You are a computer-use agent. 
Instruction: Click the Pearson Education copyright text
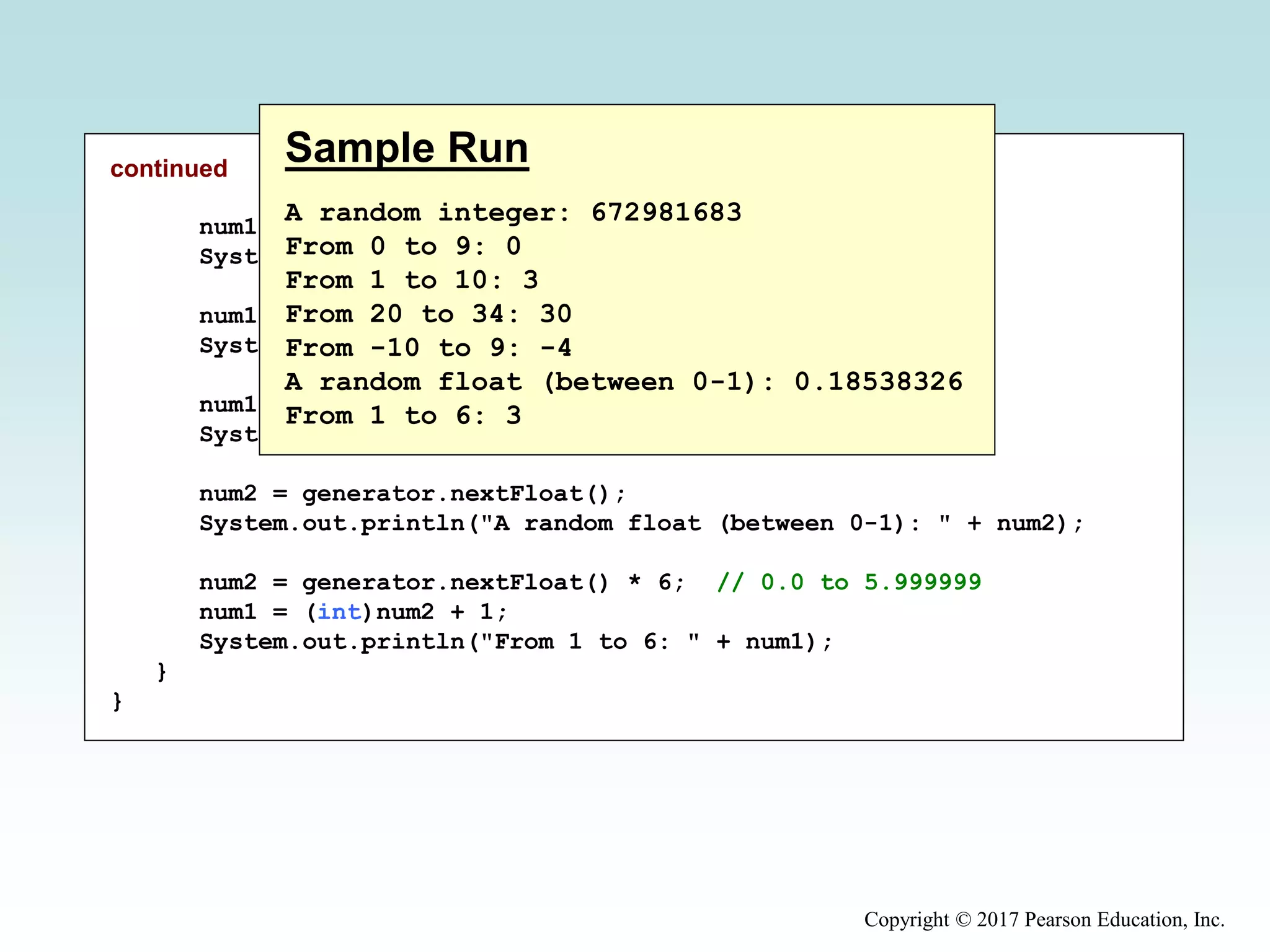pos(1044,919)
